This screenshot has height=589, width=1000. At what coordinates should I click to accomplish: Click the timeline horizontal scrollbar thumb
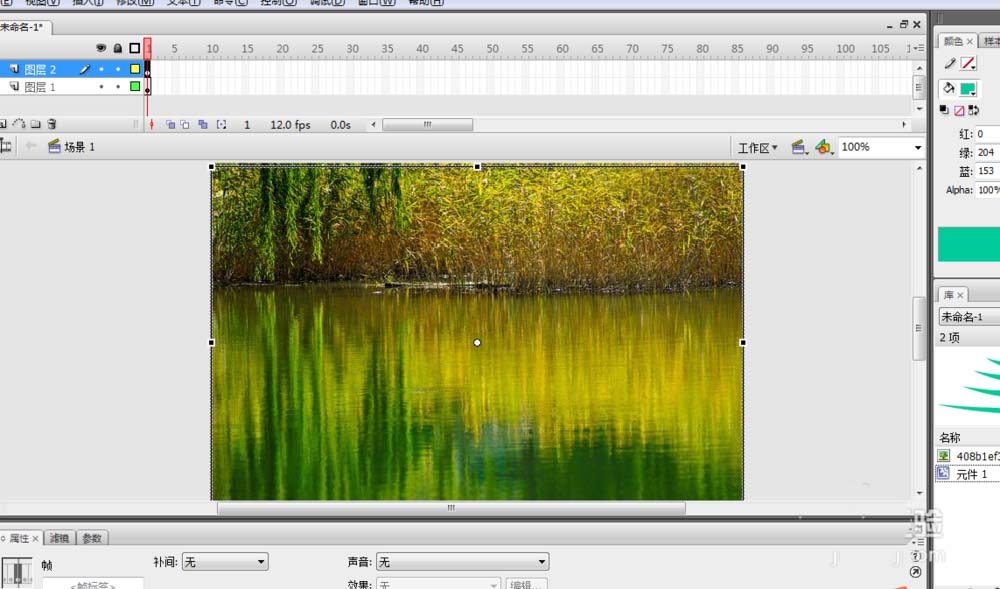click(x=427, y=124)
